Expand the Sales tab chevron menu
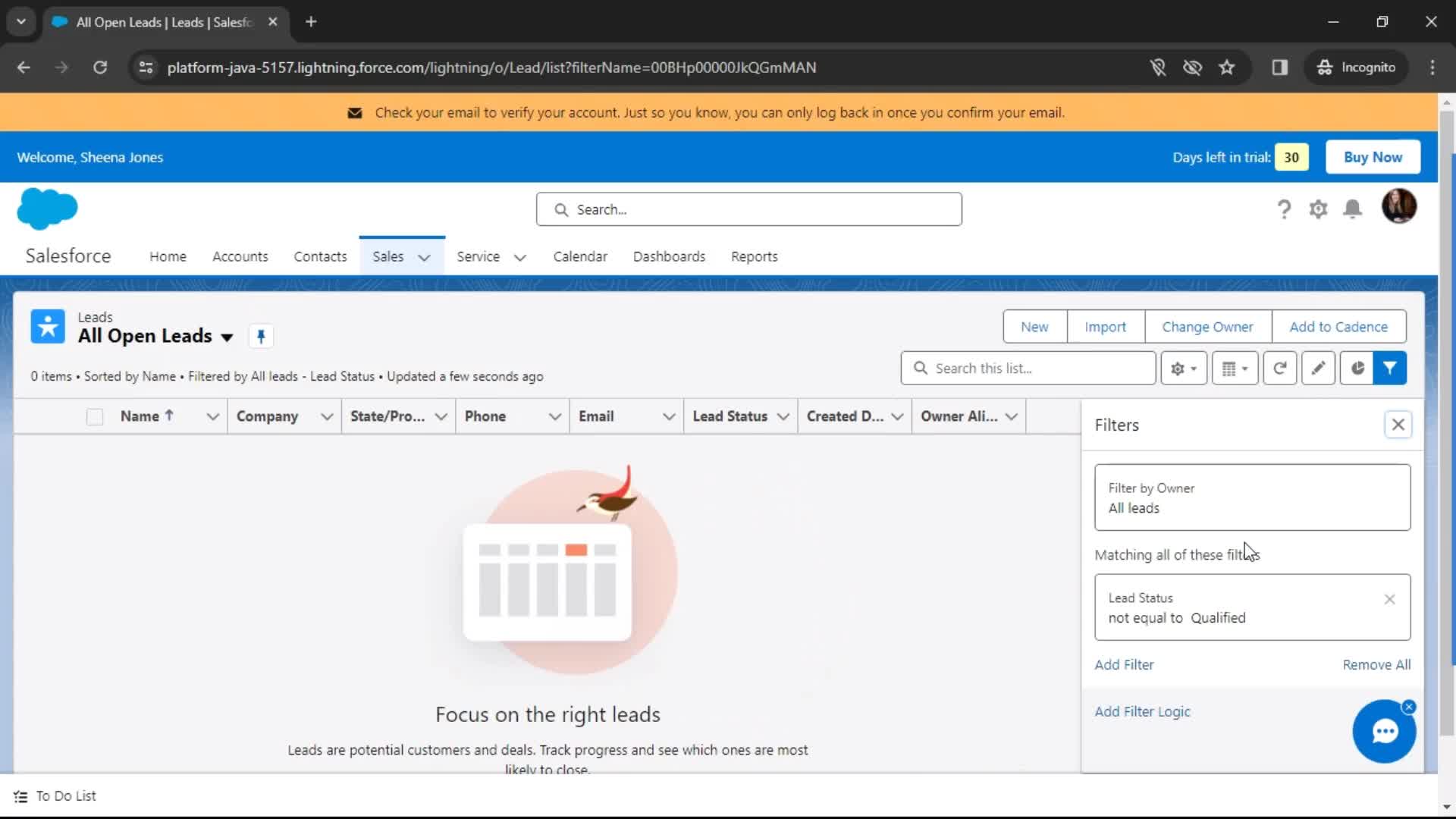This screenshot has height=819, width=1456. (425, 258)
